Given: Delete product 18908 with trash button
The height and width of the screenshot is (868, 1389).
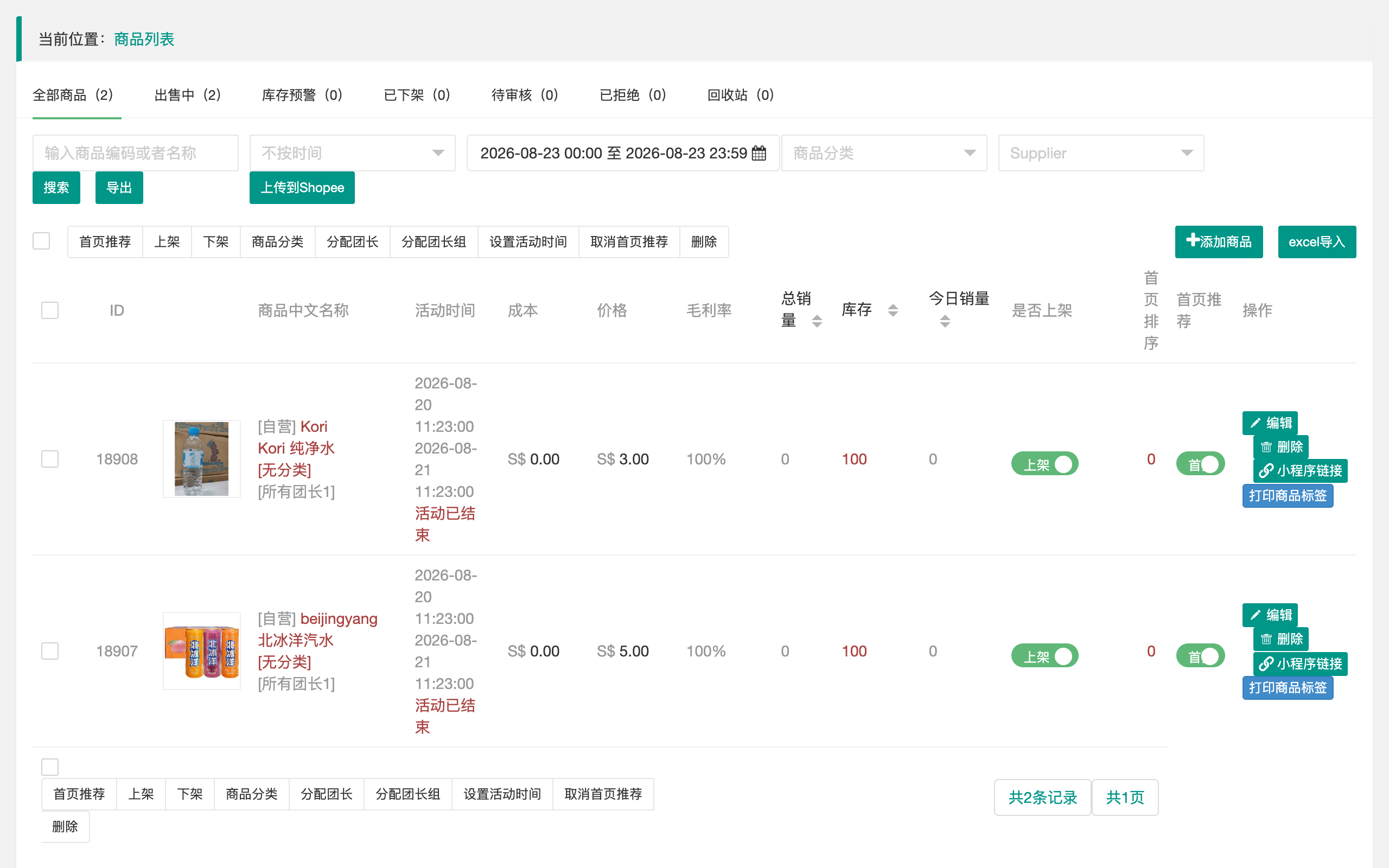Looking at the screenshot, I should point(1280,447).
